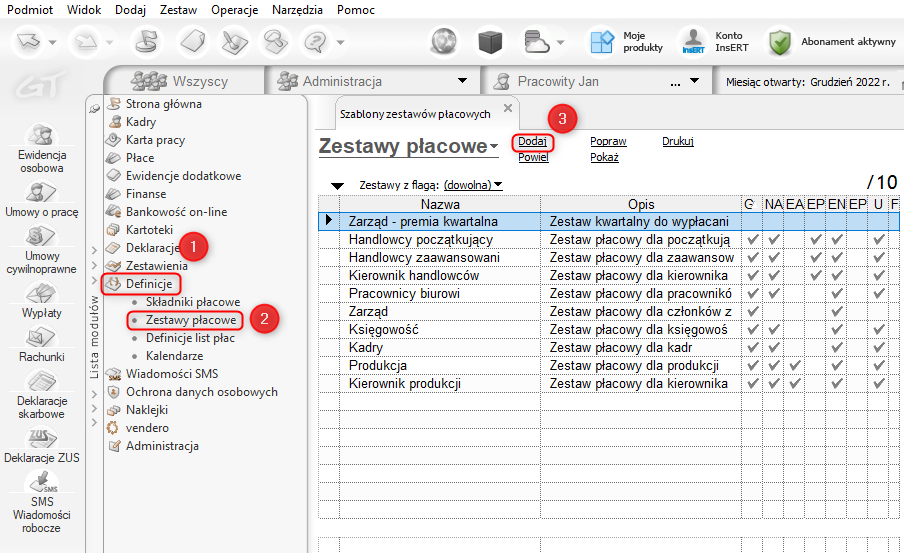This screenshot has width=904, height=553.
Task: Click the dark cube toolbar icon
Action: 490,42
